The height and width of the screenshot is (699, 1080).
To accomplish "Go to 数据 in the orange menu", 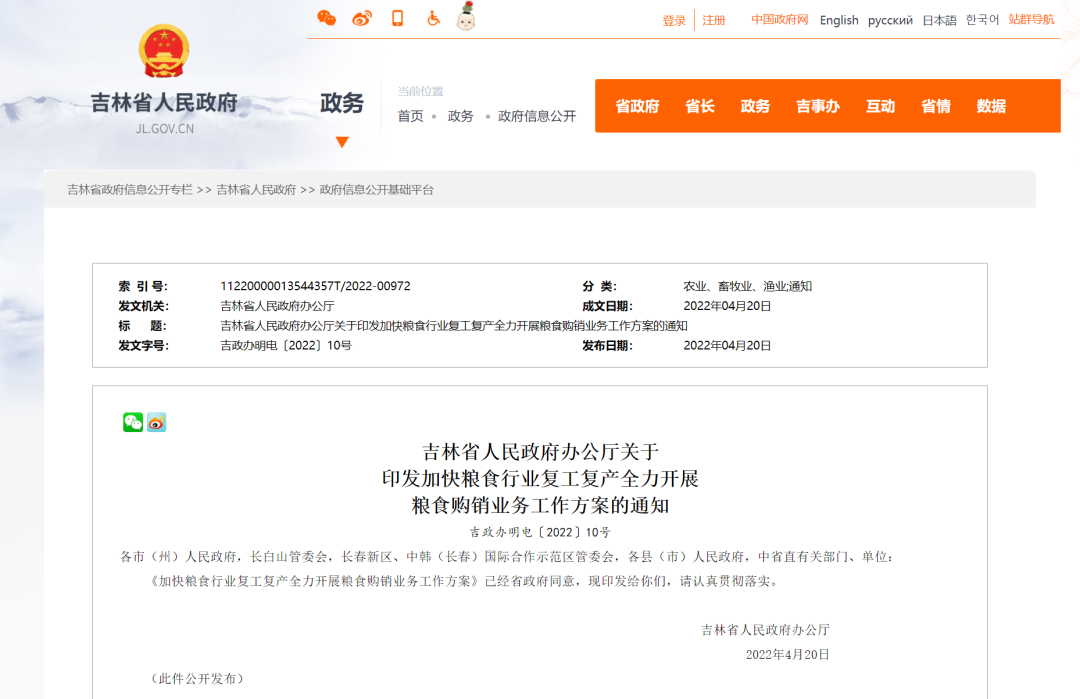I will (991, 106).
